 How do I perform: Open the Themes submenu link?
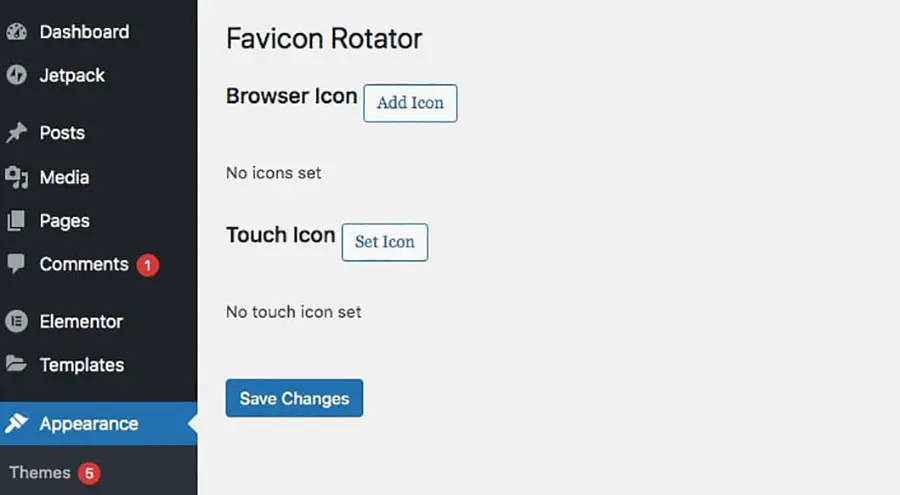tap(40, 473)
